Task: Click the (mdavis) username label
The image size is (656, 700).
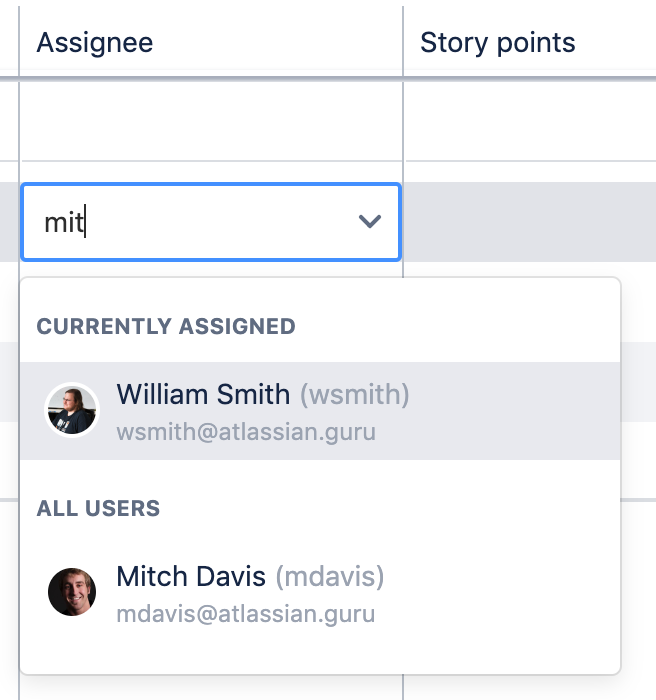Action: (330, 577)
